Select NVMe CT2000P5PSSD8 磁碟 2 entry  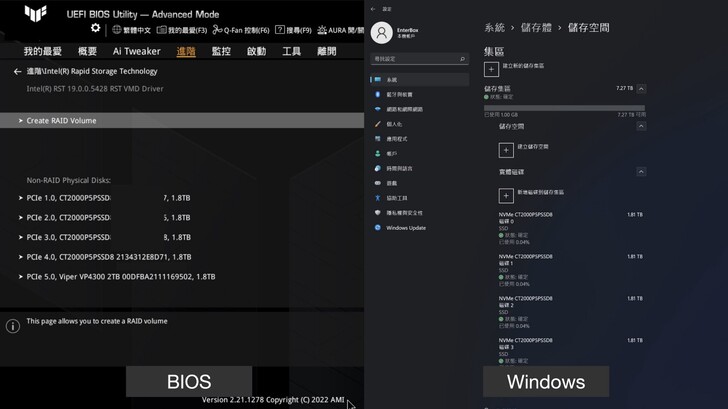[571, 312]
